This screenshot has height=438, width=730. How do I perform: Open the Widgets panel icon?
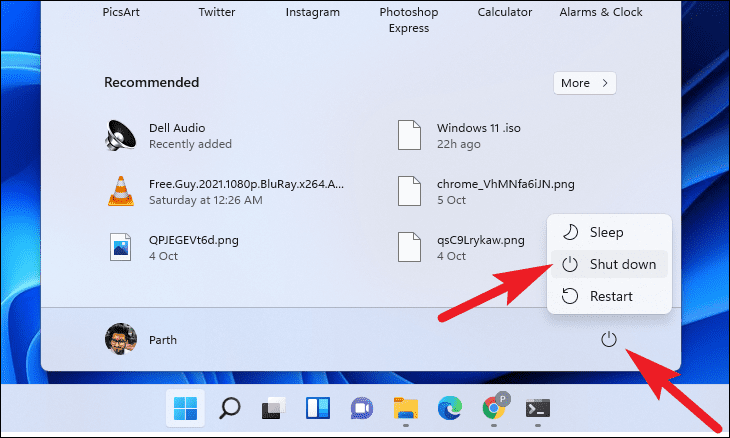tap(318, 408)
